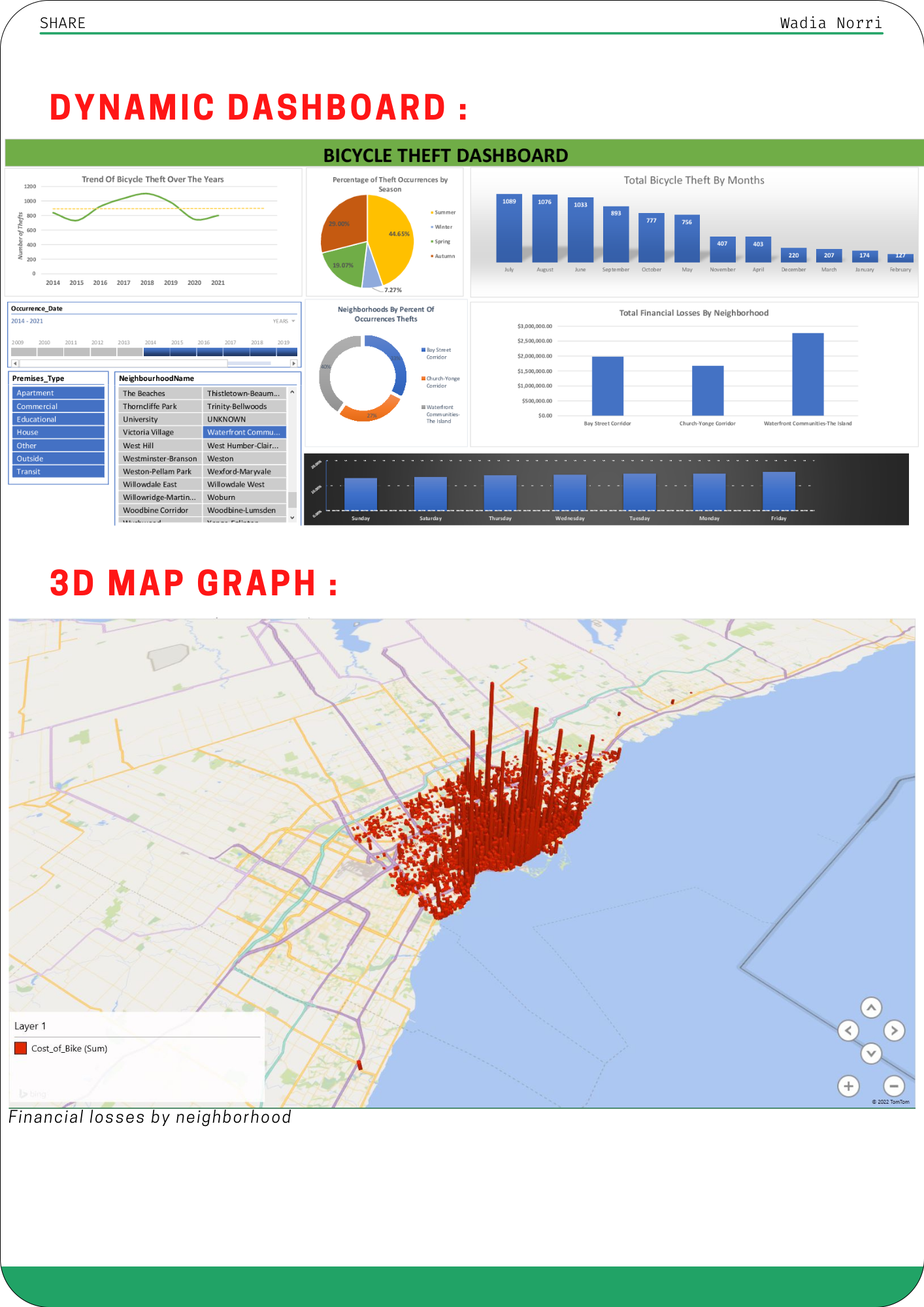The image size is (924, 1307).
Task: Click the Waterfront Communities financial loss bar
Action: pyautogui.click(x=808, y=374)
